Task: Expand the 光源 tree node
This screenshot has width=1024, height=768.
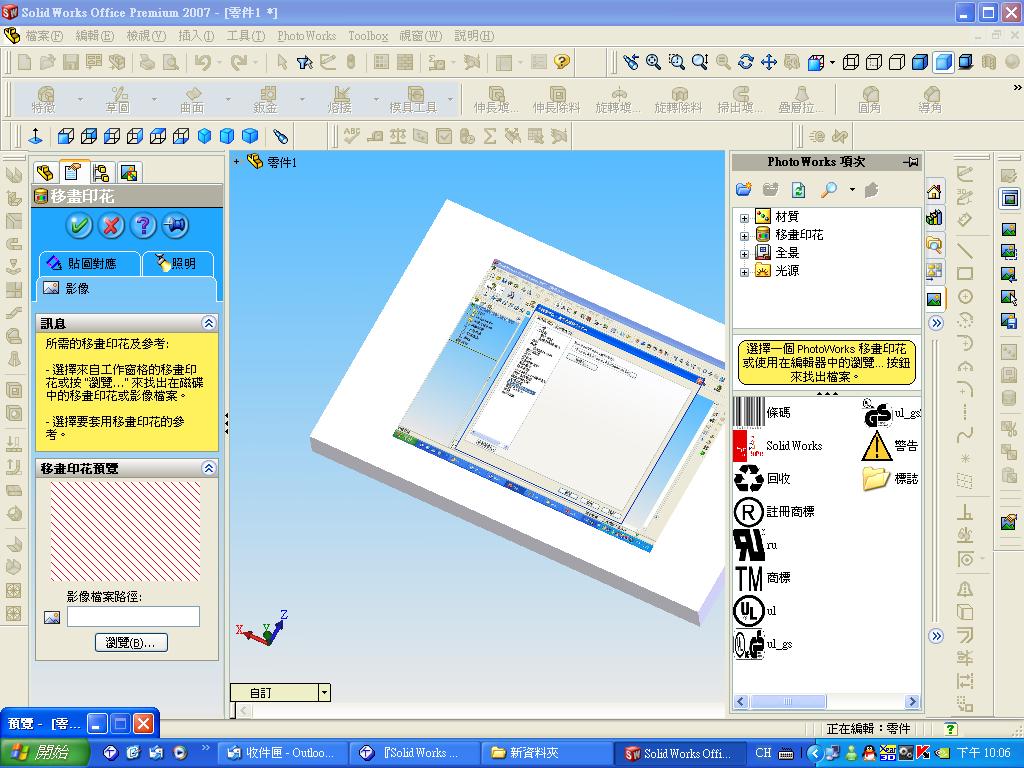Action: [744, 272]
